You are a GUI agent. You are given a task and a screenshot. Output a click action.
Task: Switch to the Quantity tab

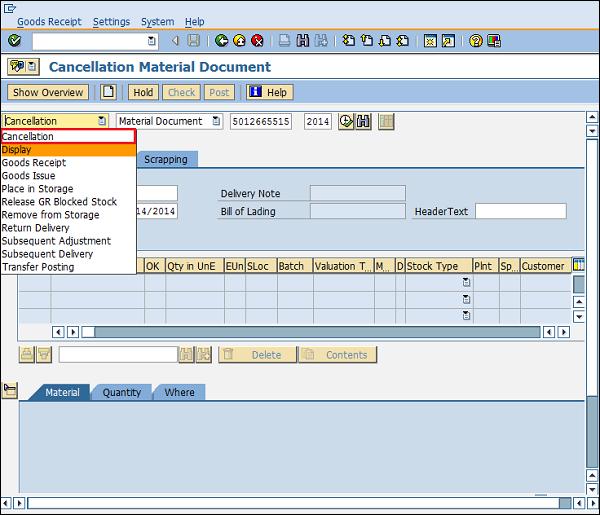point(121,393)
